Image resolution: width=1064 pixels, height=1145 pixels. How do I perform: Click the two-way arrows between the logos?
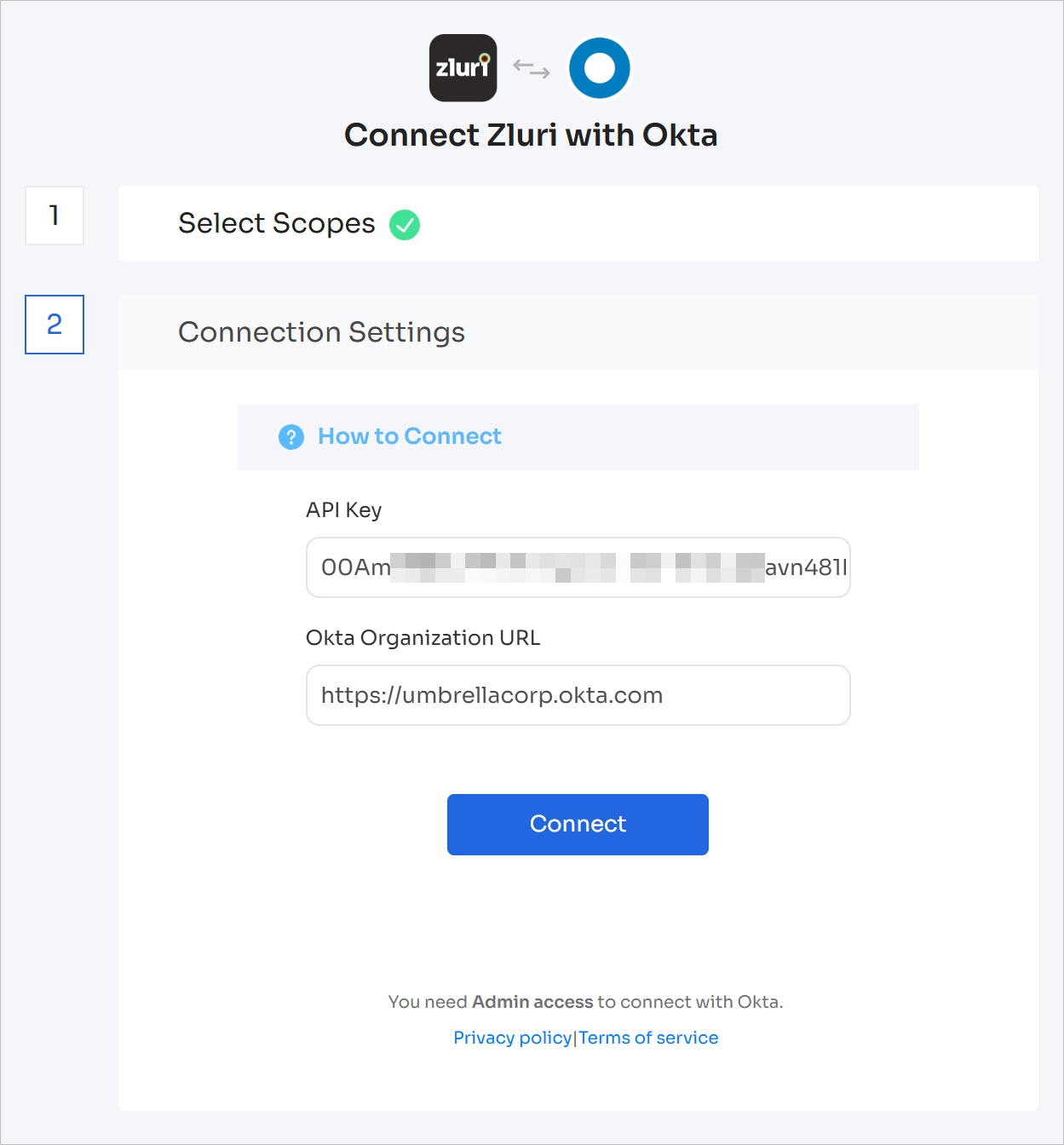[x=532, y=68]
